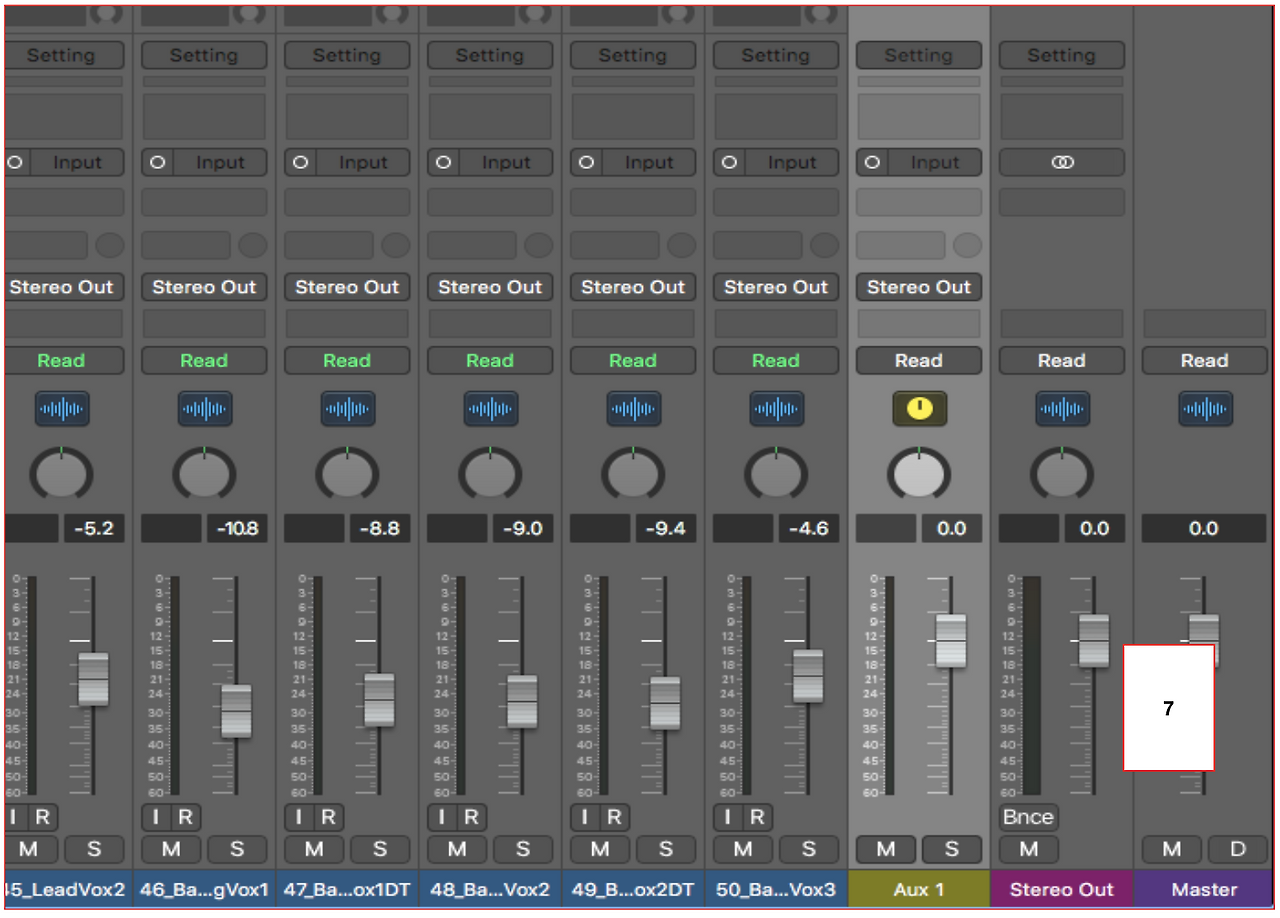Mute the 46_Ba...gVox1 channel
The width and height of the screenshot is (1280, 918).
click(x=171, y=849)
